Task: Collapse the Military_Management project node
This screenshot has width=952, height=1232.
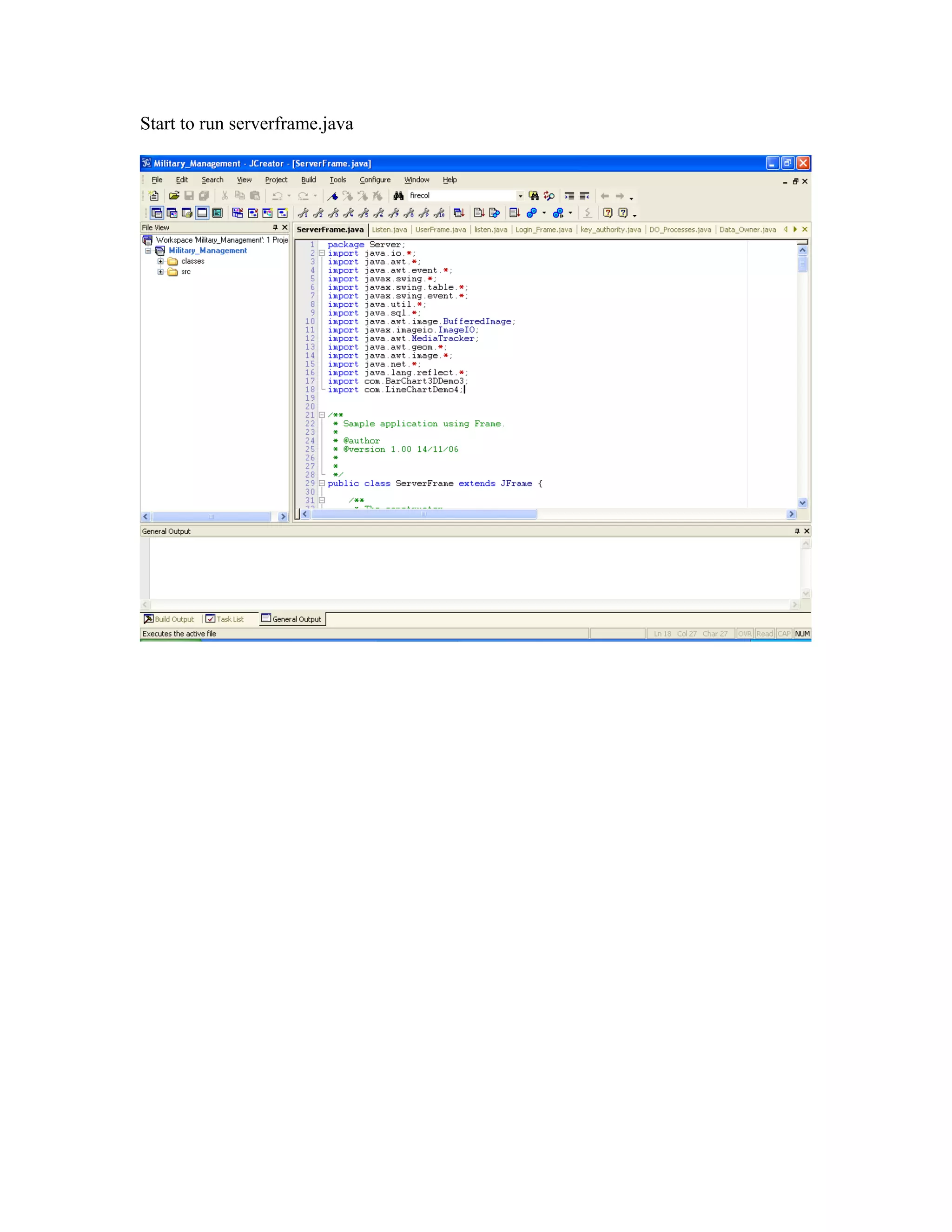Action: tap(148, 251)
